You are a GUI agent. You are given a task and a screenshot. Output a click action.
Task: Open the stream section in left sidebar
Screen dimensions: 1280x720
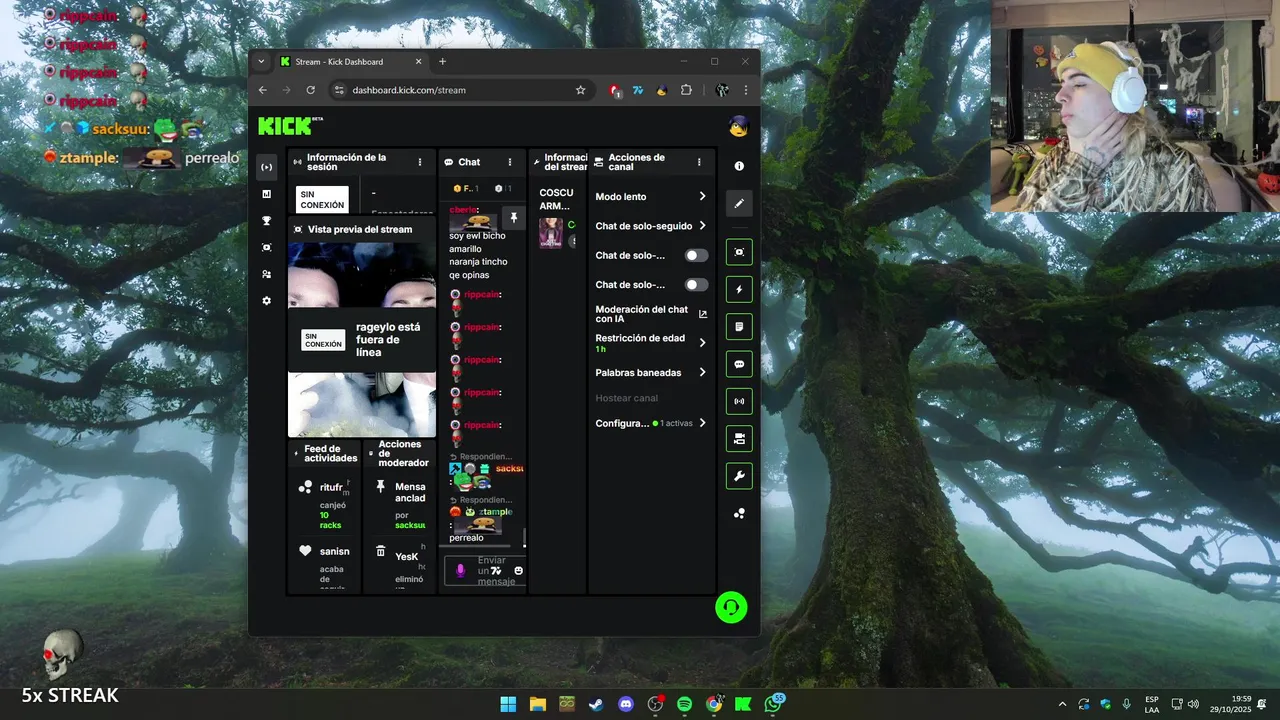coord(266,167)
